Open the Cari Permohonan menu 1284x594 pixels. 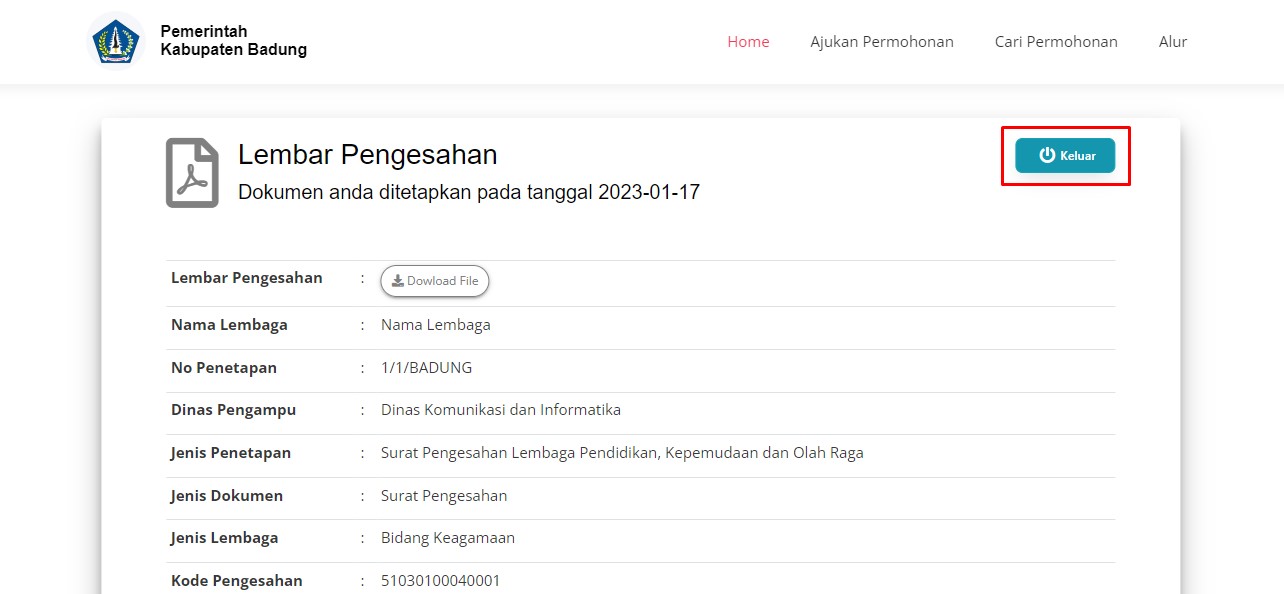(x=1055, y=42)
